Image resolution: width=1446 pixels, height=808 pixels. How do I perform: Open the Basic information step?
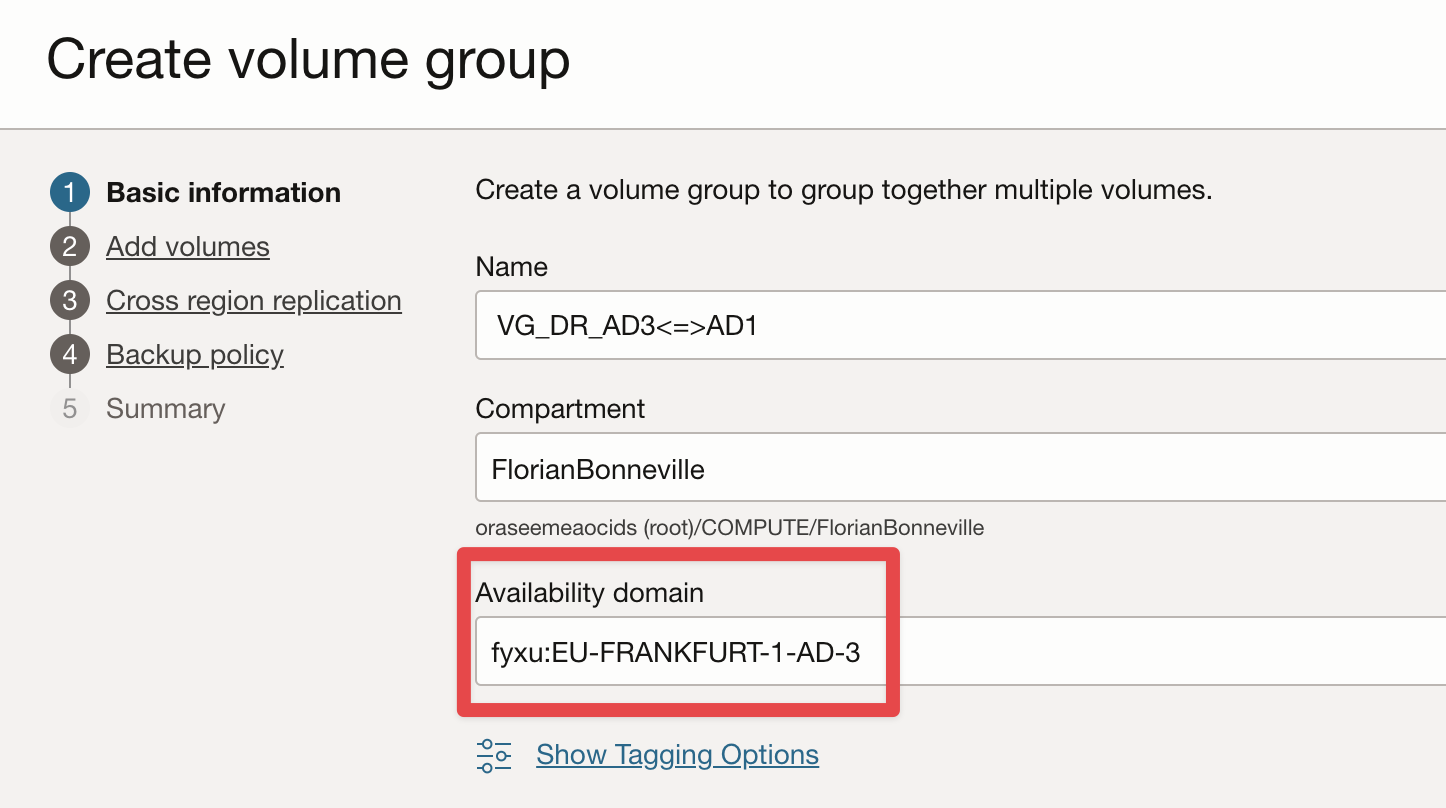click(x=223, y=193)
